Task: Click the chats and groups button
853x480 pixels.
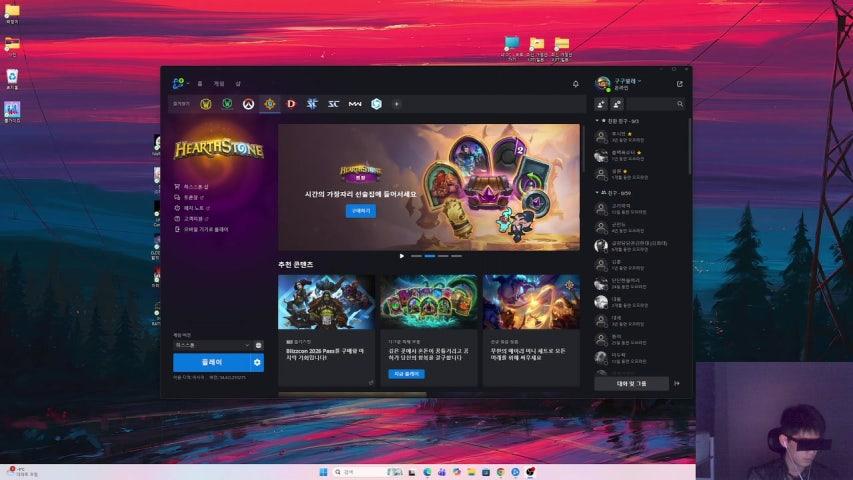Action: click(632, 384)
